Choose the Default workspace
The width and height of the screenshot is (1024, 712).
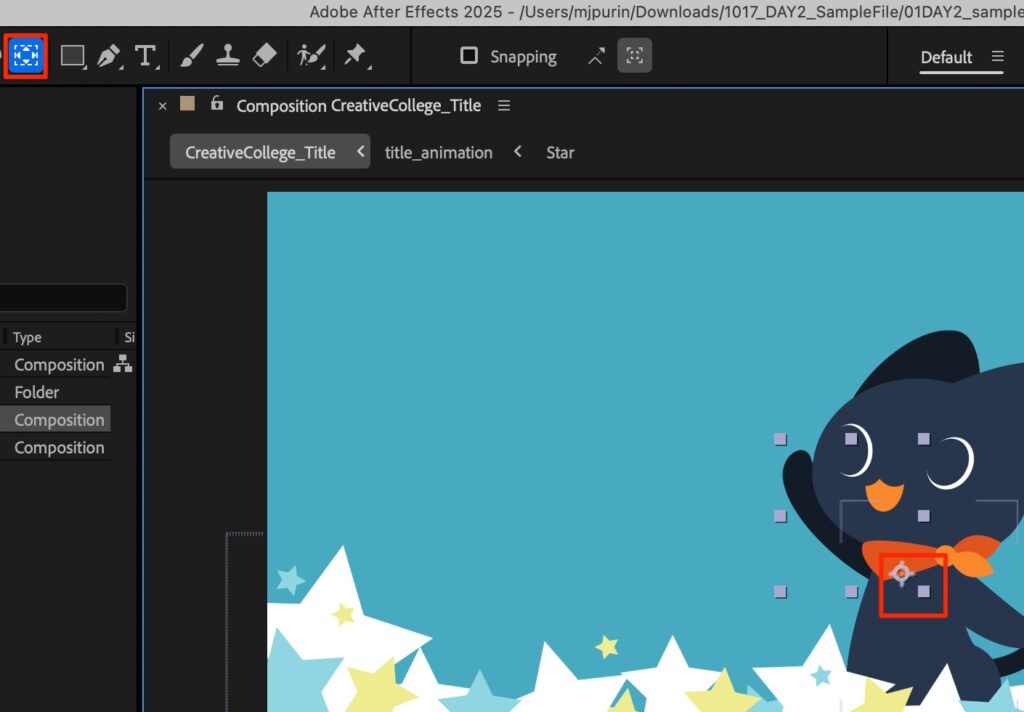coord(946,57)
